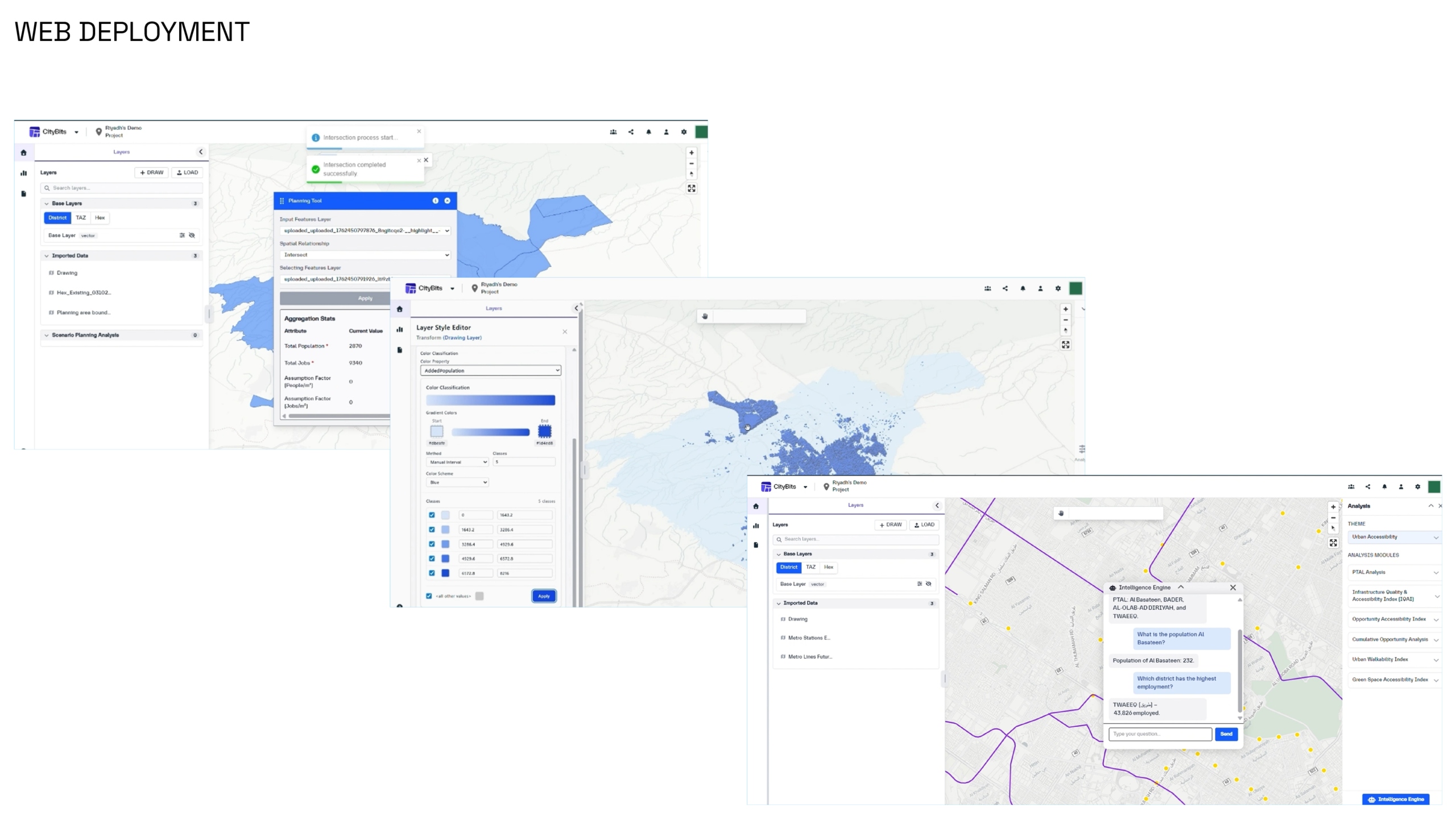
Task: Click LOAD button in third window
Action: (924, 525)
